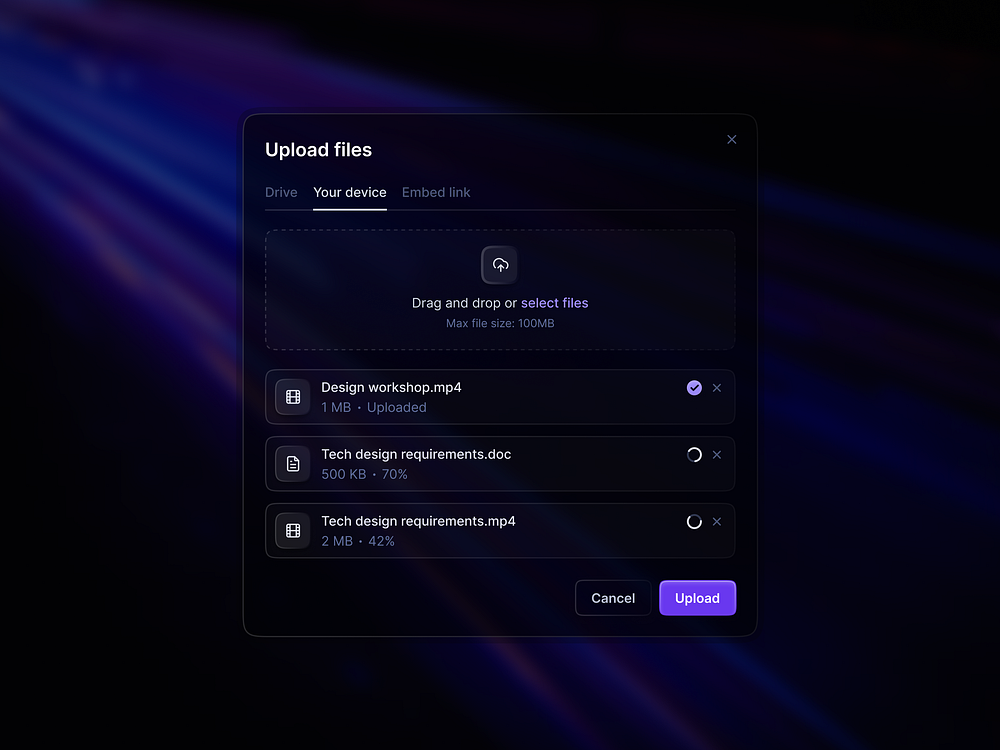
Task: Open the Embed link tab
Action: coord(436,193)
